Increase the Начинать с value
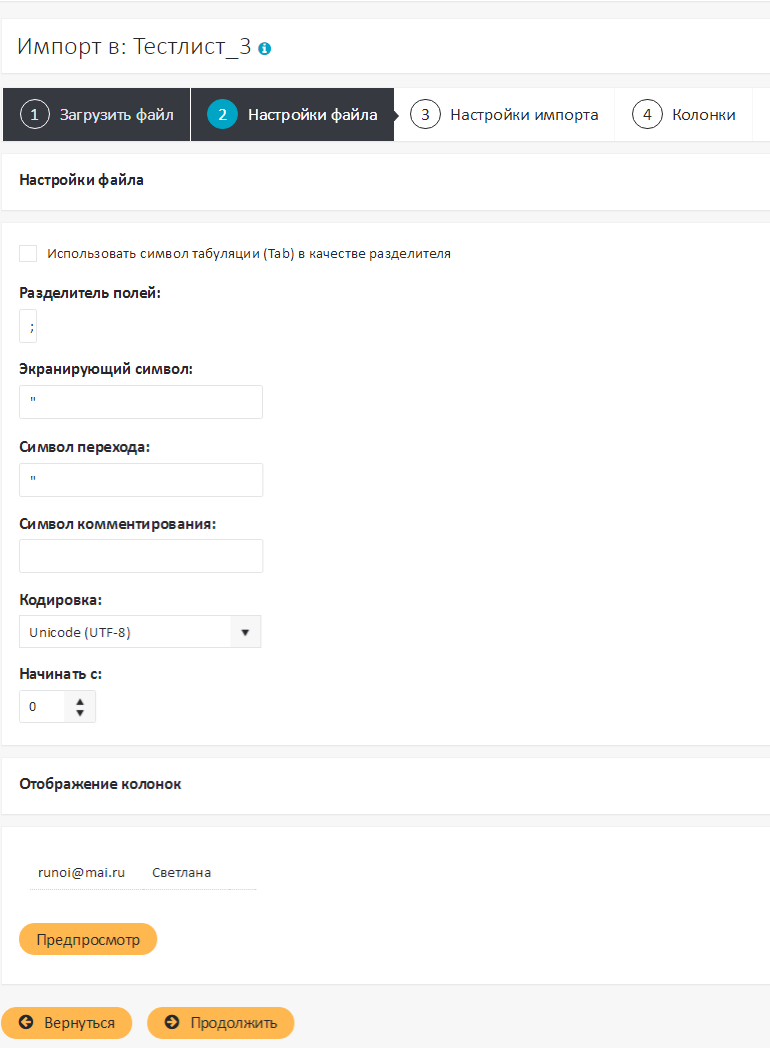Viewport: 770px width, 1048px height. tap(80, 699)
